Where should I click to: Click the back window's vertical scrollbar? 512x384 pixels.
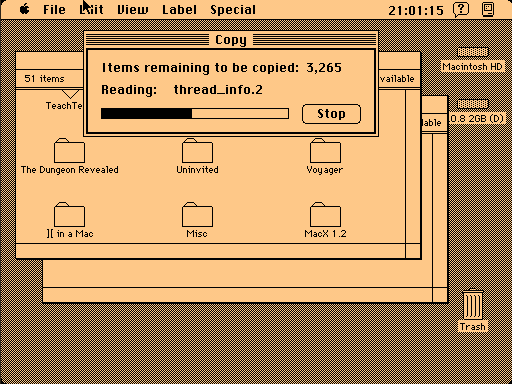(x=440, y=210)
